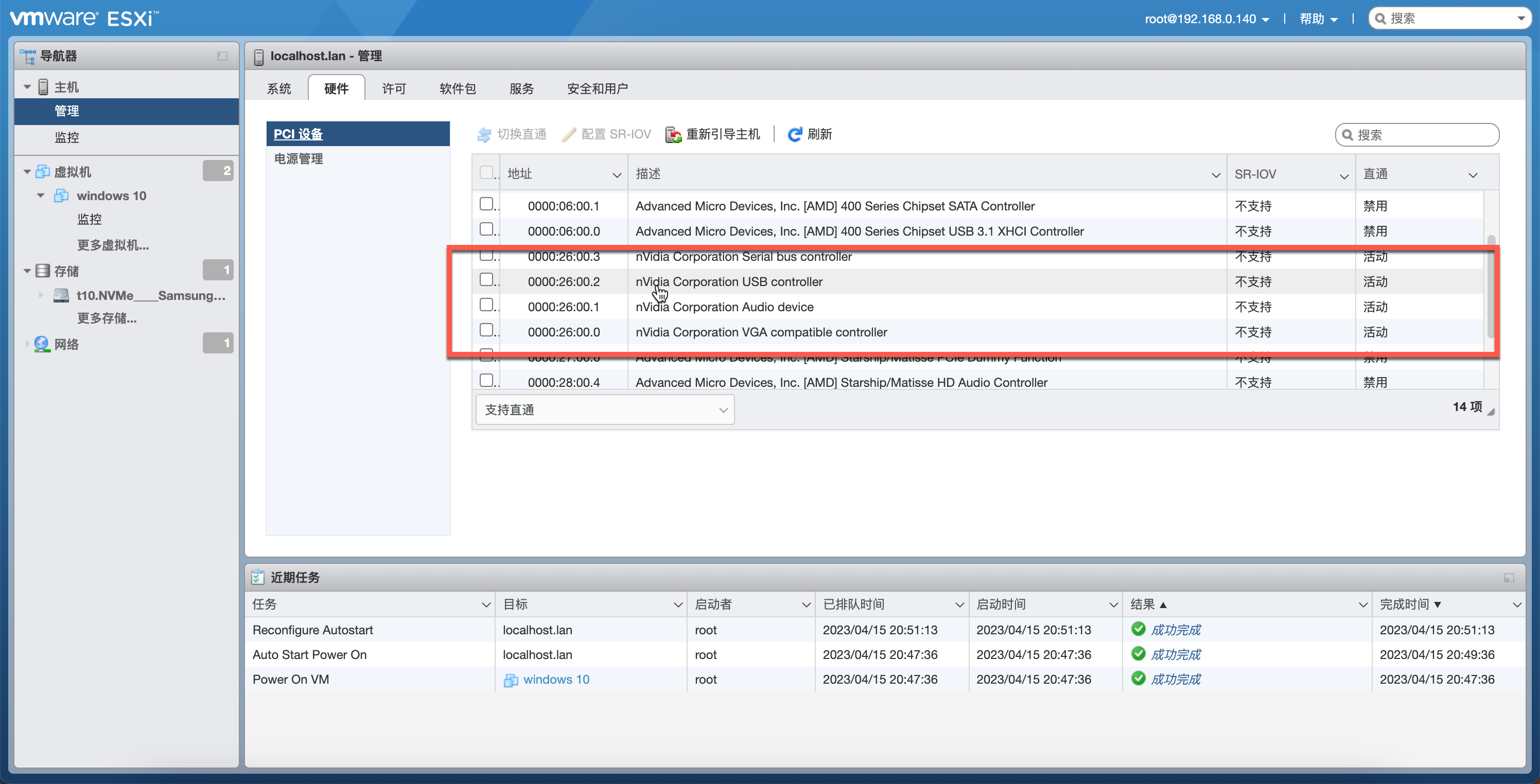Click the 重新引导主机 reboot host icon

[x=673, y=134]
